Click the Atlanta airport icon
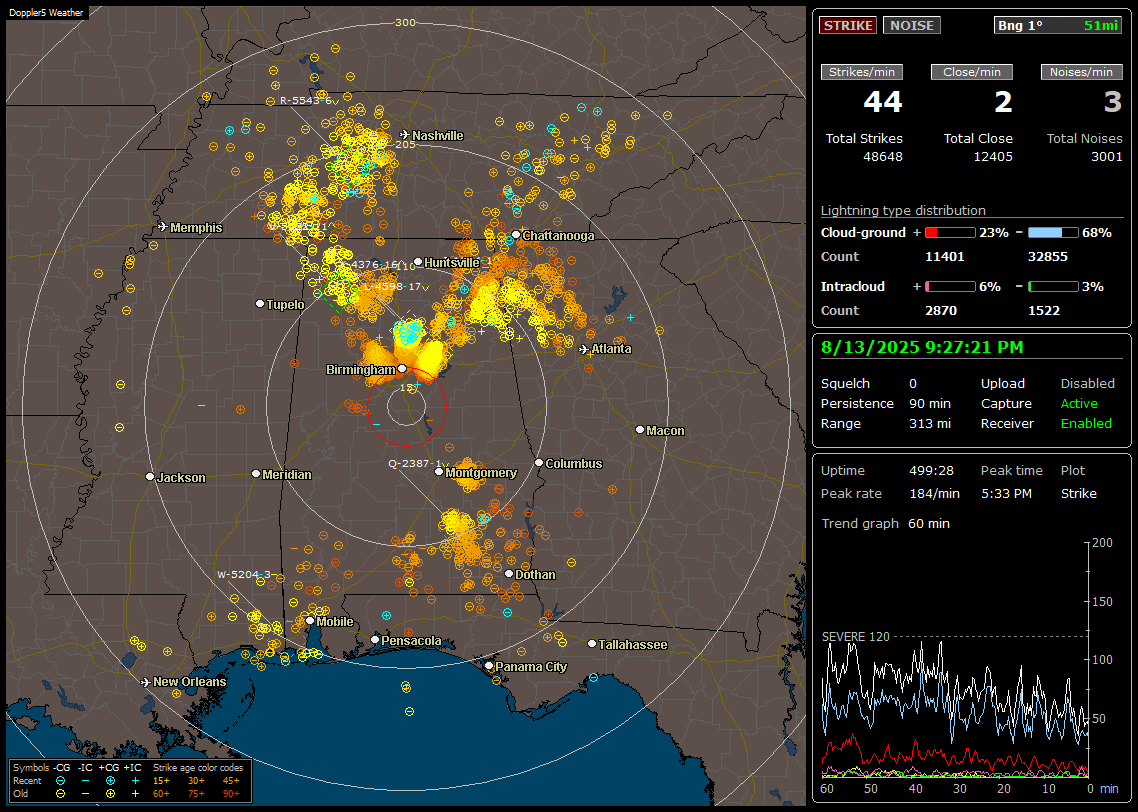Screen dimensions: 1138x812 point(584,349)
